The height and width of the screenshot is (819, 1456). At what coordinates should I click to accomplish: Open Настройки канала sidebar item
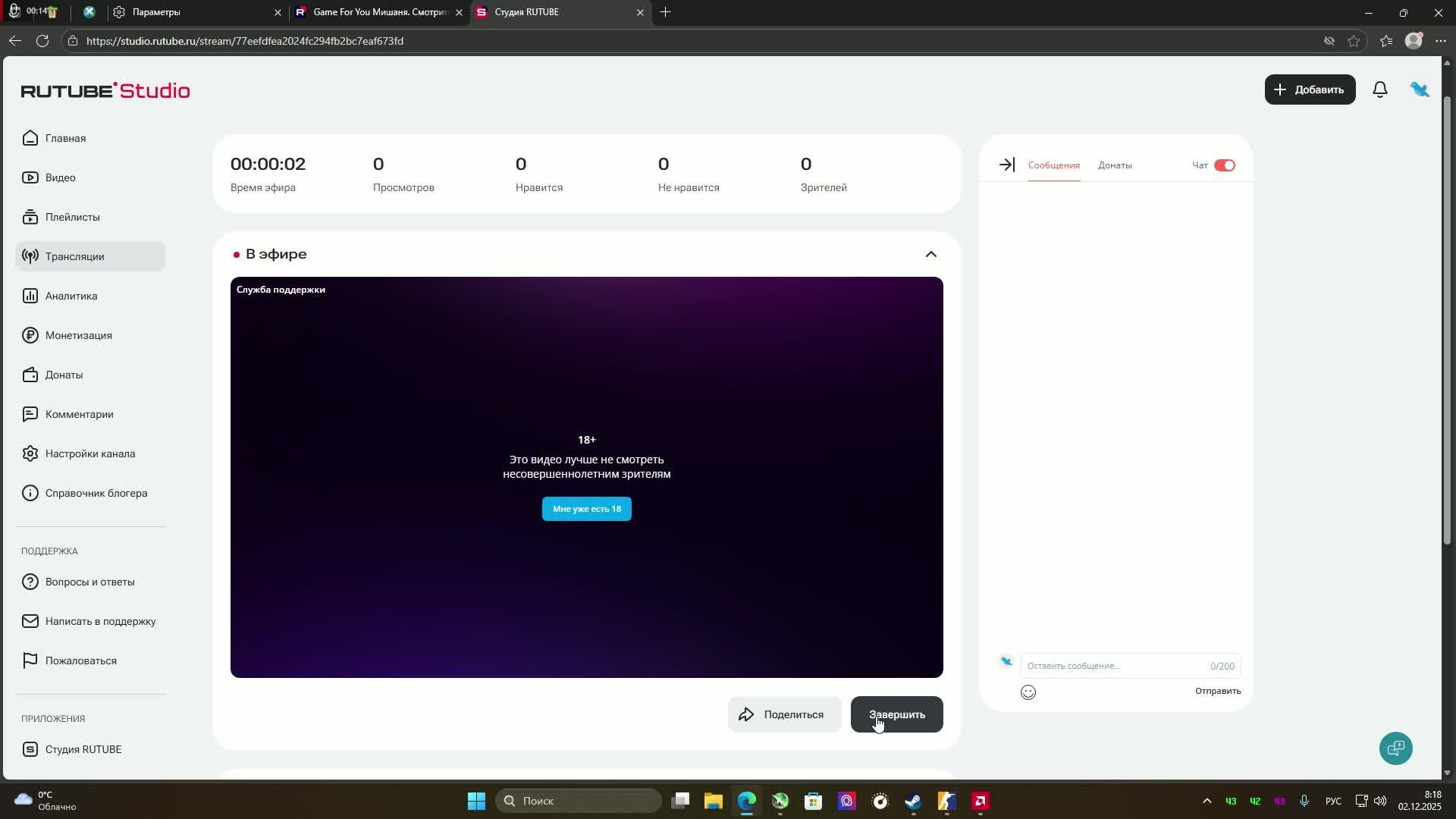click(89, 453)
